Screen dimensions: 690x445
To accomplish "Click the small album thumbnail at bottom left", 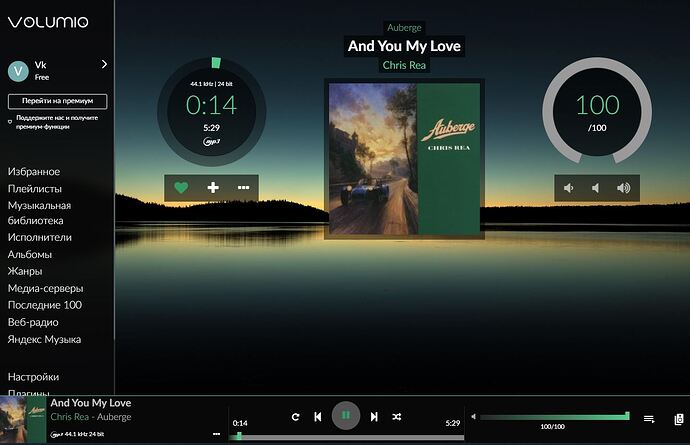I will tap(23, 419).
